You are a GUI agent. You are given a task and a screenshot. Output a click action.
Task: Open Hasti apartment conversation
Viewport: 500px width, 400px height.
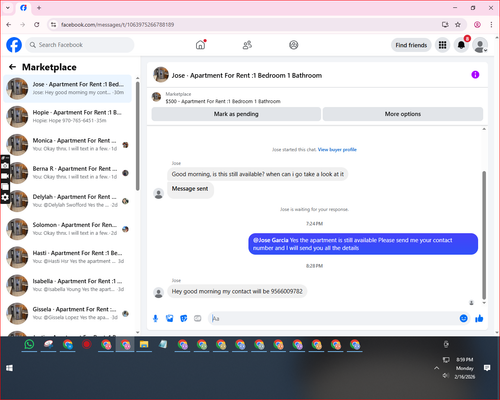[x=67, y=257]
